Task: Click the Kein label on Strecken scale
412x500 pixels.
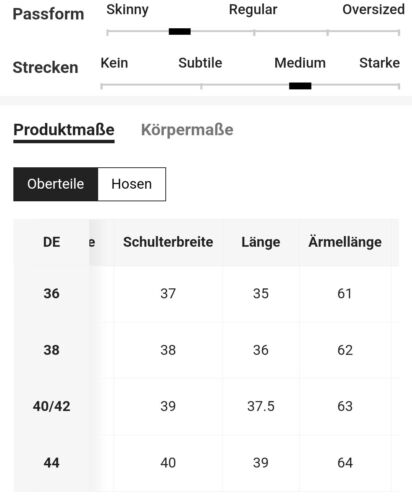Action: (114, 63)
